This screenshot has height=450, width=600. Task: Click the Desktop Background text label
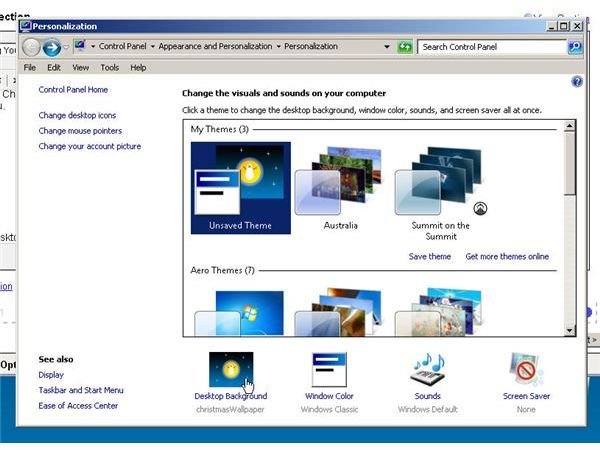point(231,396)
